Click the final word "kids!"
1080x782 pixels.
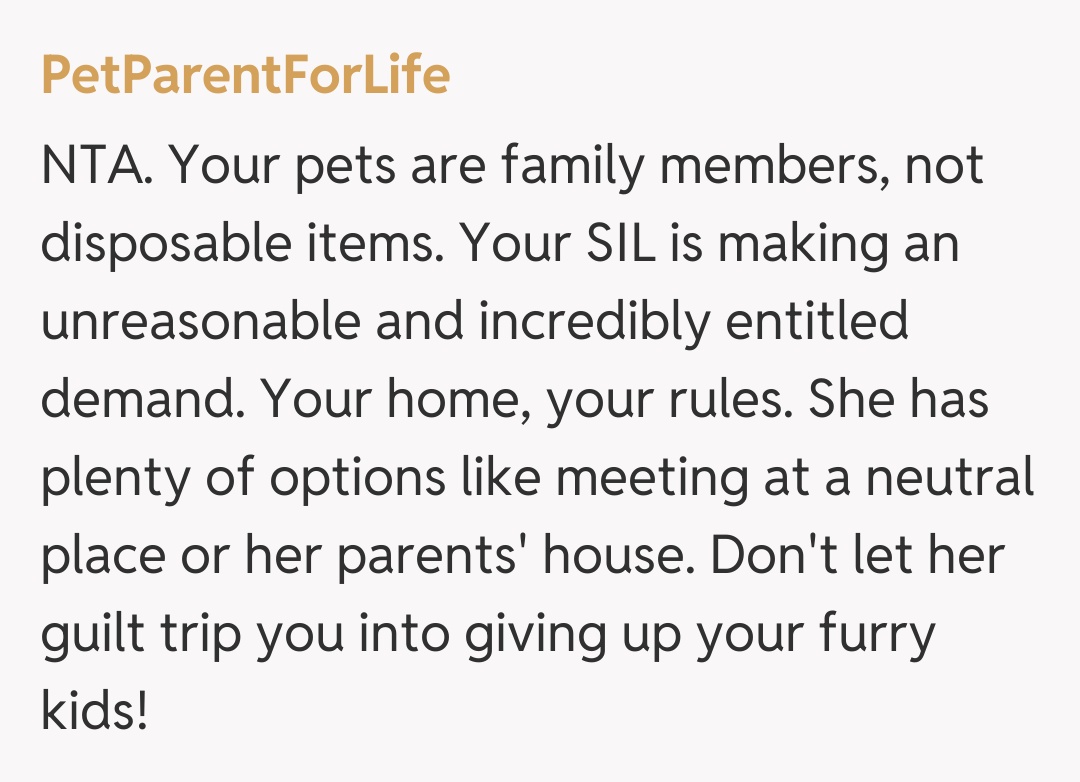(94, 712)
